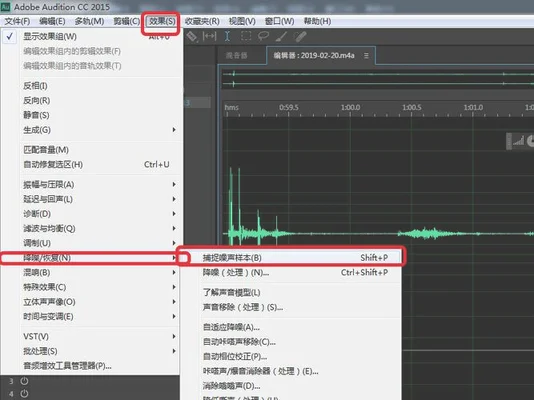The image size is (534, 400).
Task: Expand the 混响(B) submenu
Action: 91,272
